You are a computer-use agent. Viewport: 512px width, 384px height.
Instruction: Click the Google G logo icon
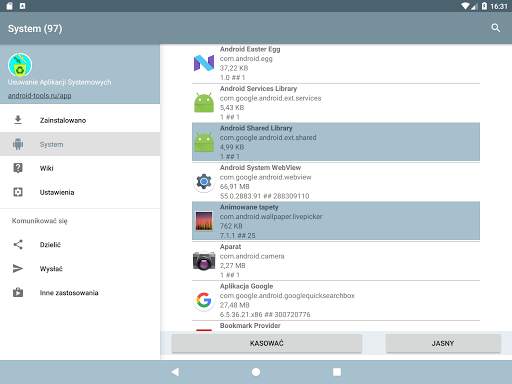coord(204,300)
